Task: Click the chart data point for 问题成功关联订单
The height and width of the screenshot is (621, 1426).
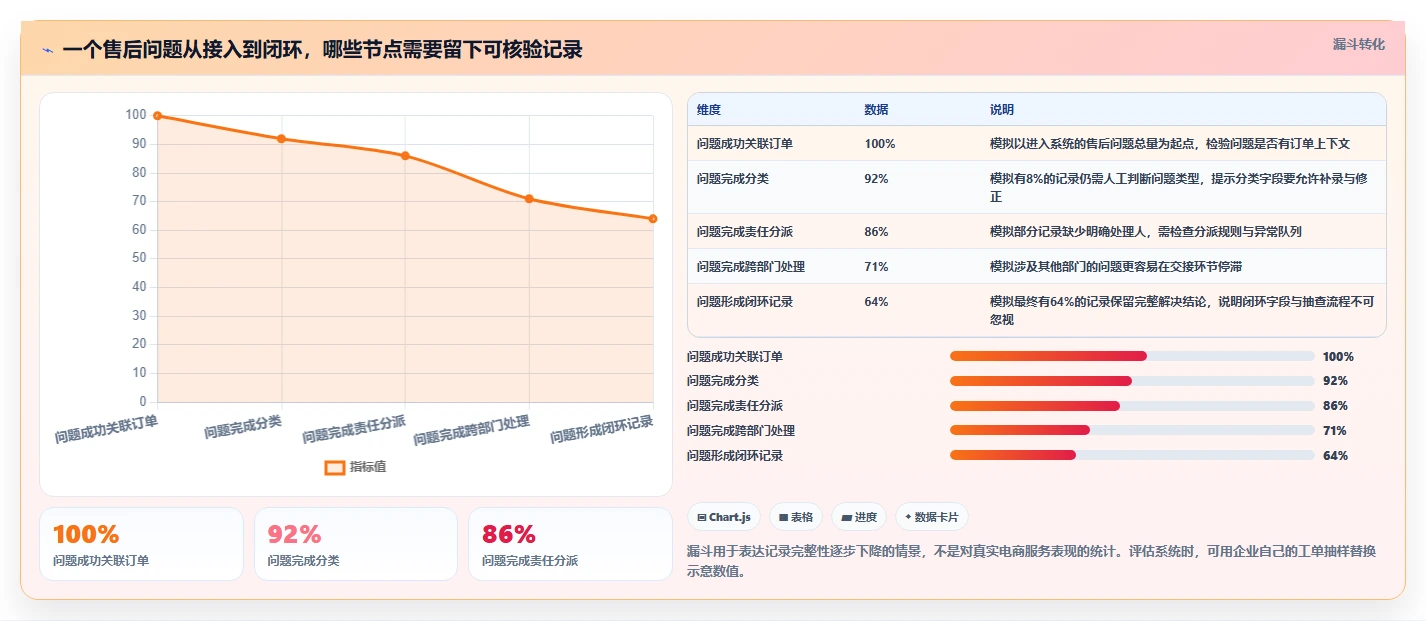Action: (157, 116)
